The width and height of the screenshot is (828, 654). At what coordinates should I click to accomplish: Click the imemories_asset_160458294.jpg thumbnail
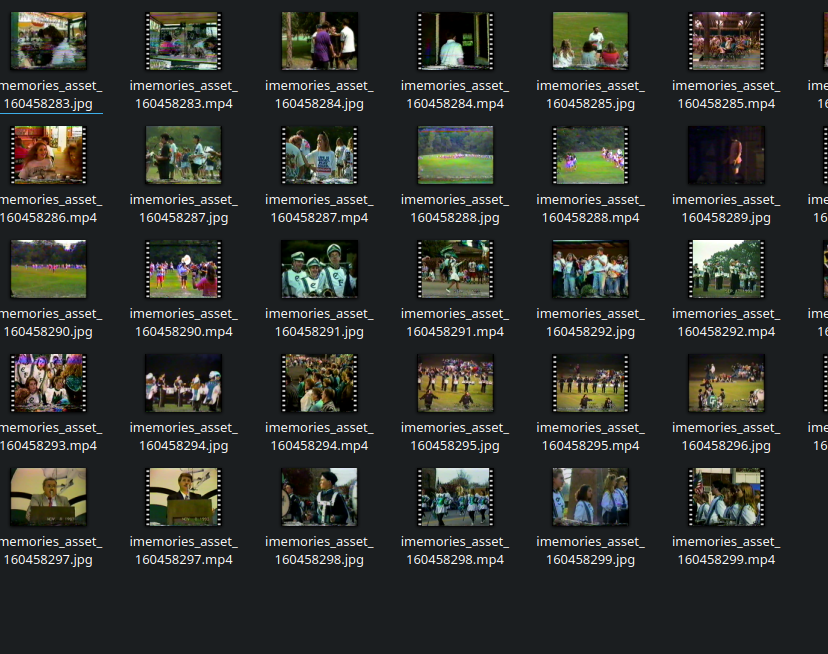coord(183,383)
